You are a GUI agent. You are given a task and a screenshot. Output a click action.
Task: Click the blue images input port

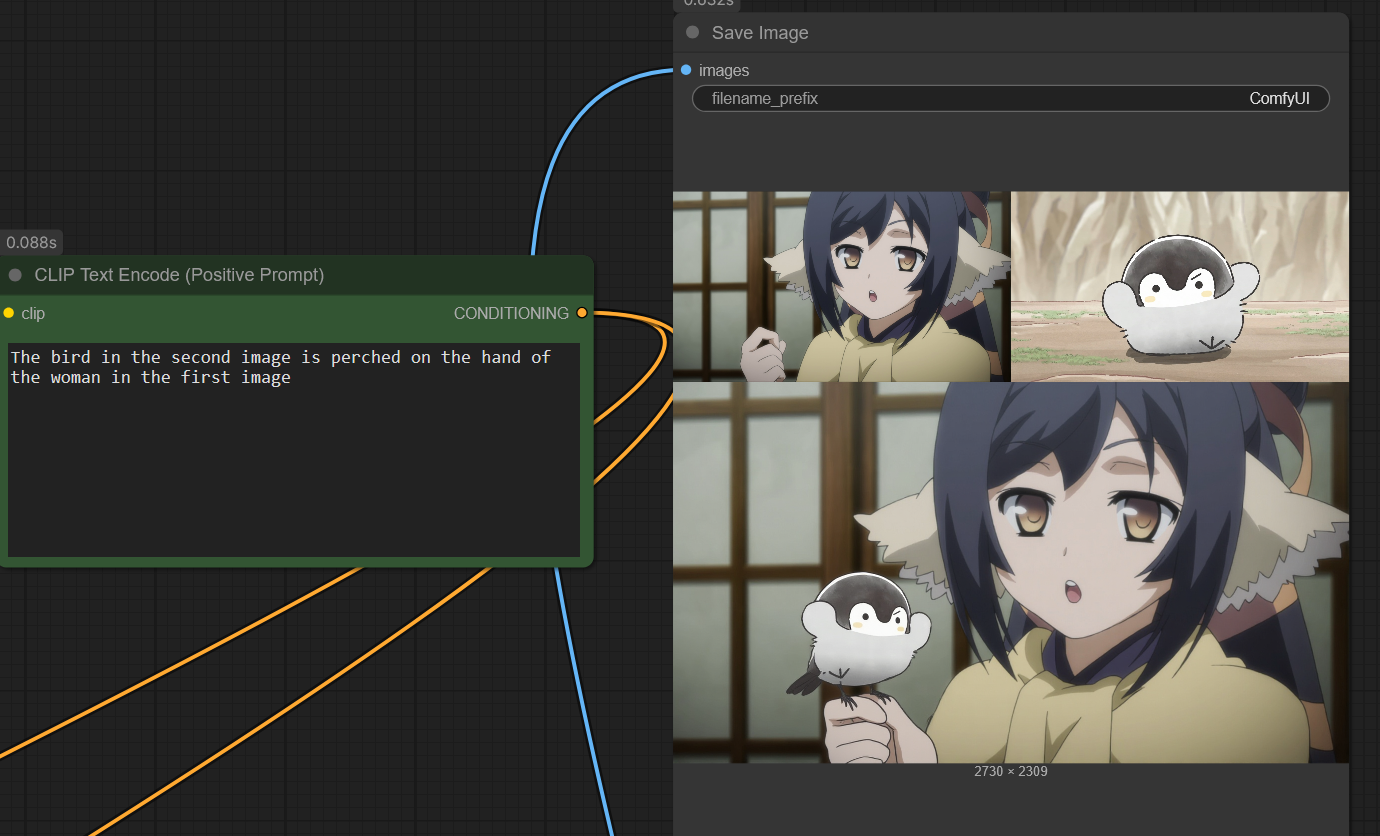[x=685, y=70]
